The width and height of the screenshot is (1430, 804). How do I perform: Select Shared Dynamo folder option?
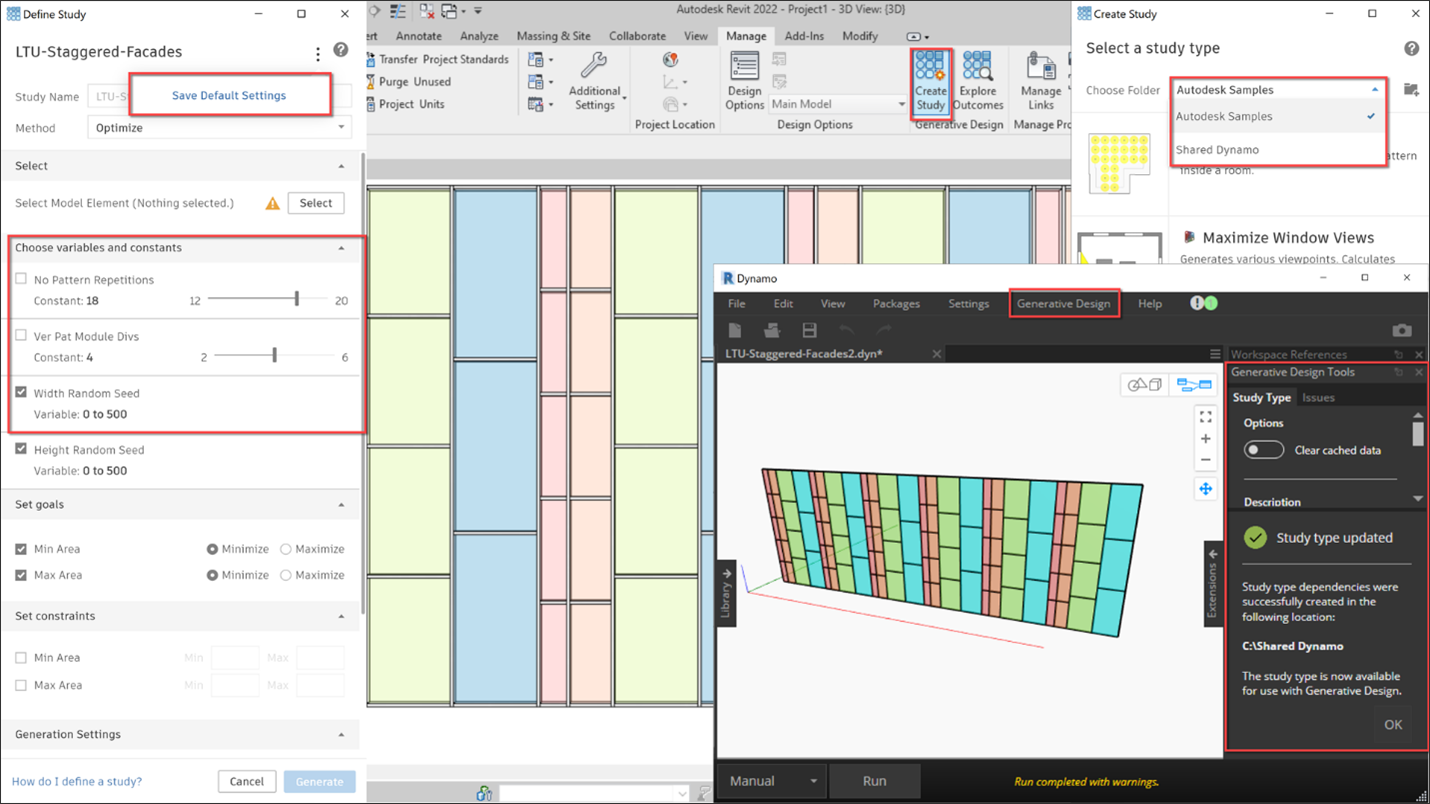(1217, 150)
